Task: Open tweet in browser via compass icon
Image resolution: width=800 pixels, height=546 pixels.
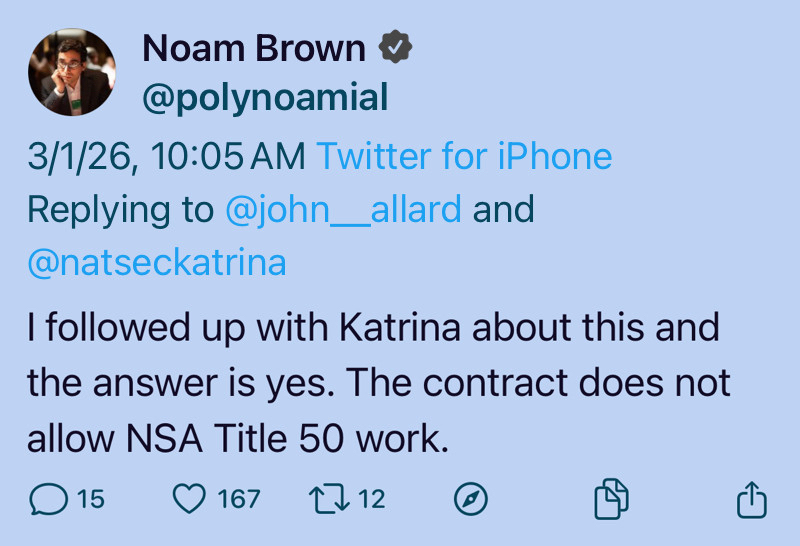Action: tap(470, 498)
